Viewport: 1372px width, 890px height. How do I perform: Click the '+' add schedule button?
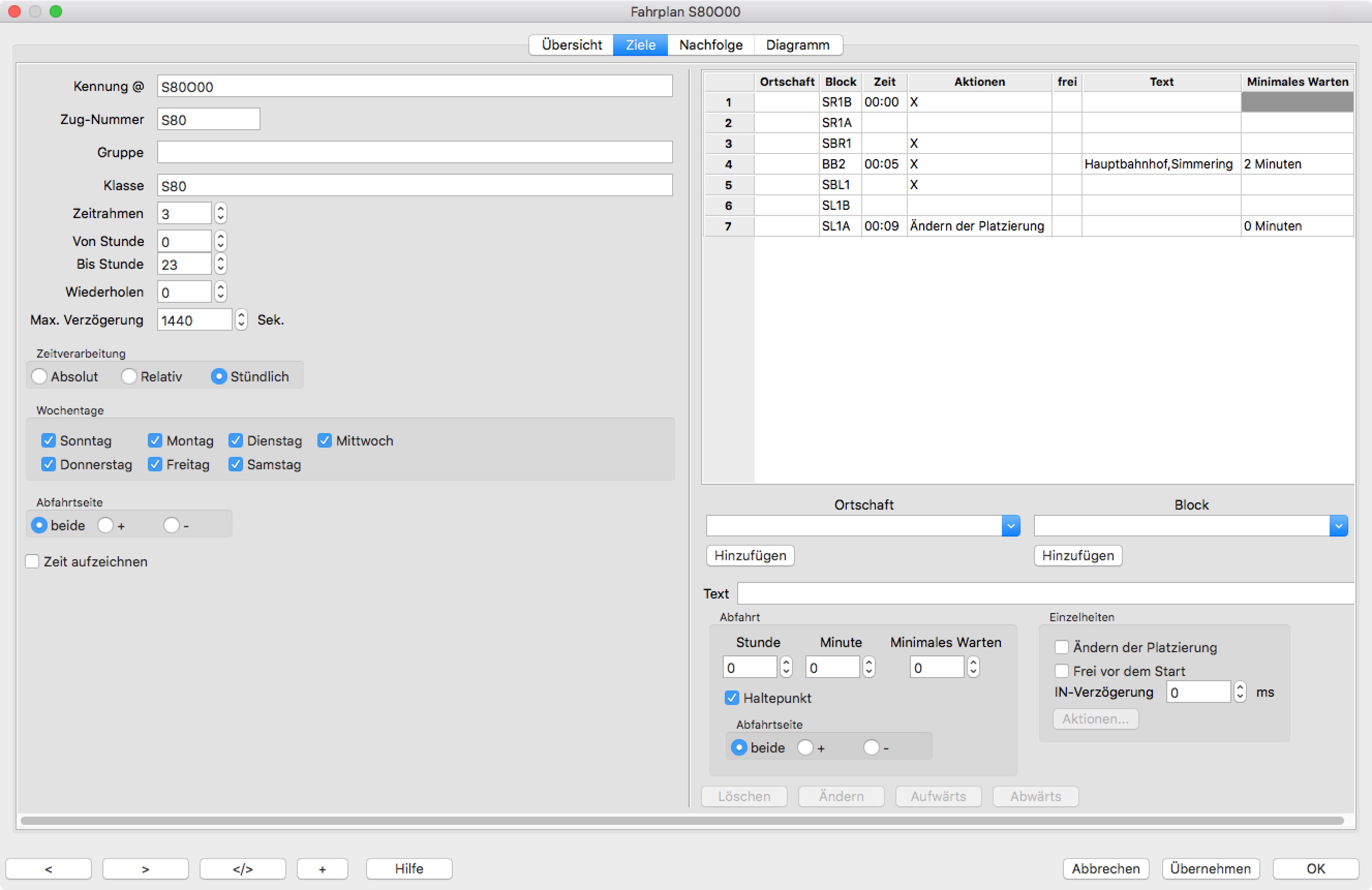(x=322, y=868)
